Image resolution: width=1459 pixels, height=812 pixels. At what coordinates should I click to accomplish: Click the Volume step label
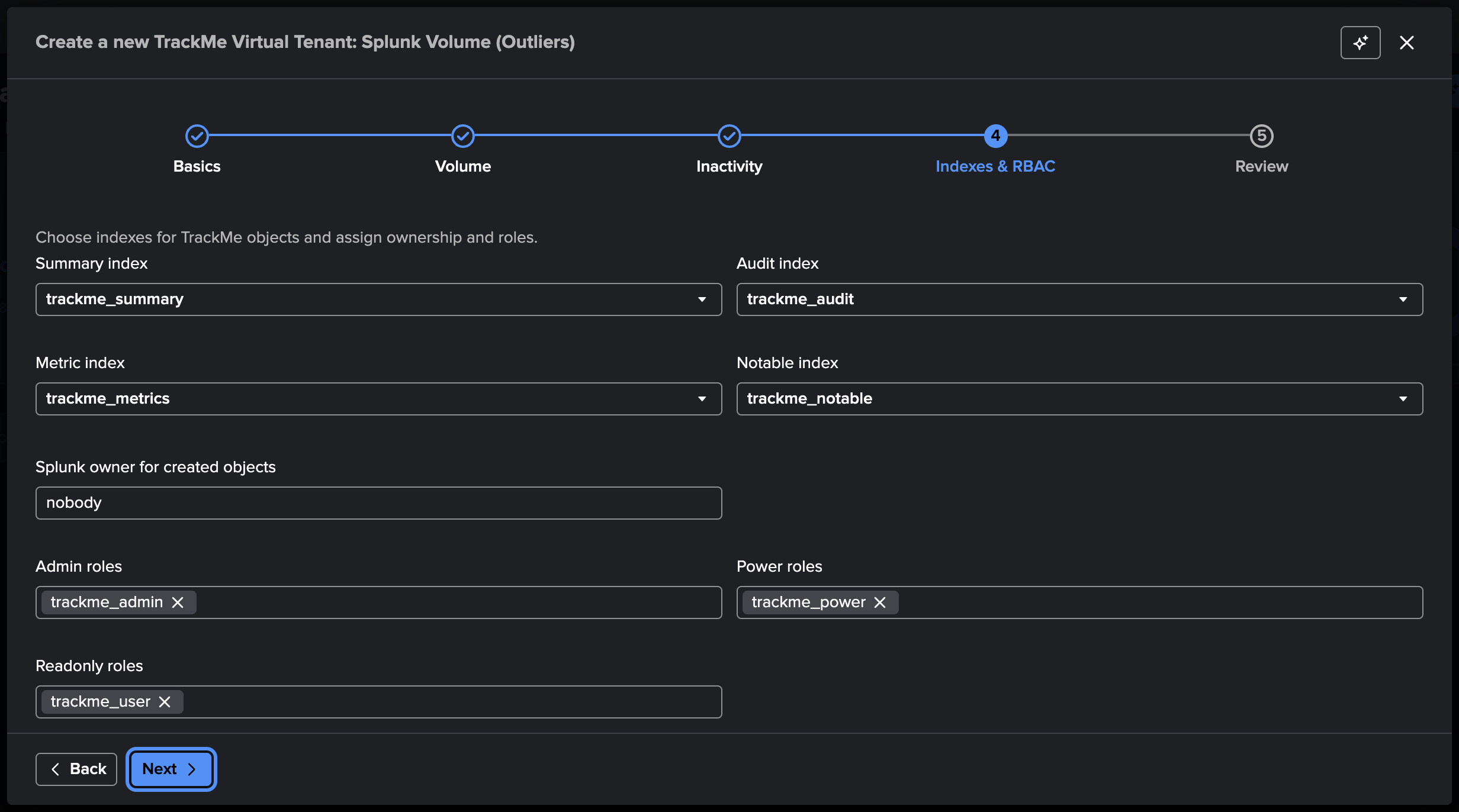coord(463,166)
